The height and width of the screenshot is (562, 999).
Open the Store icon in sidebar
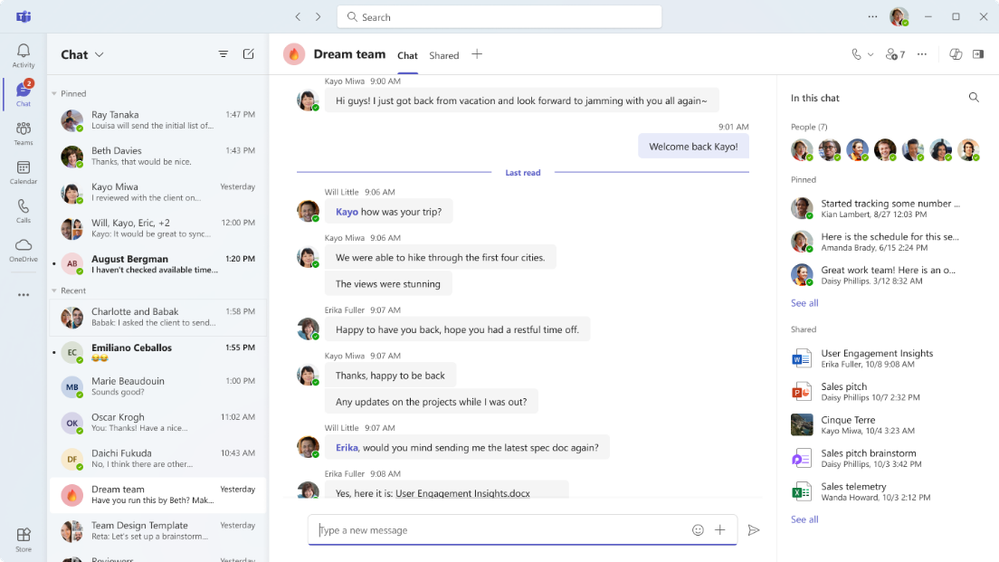[x=24, y=539]
